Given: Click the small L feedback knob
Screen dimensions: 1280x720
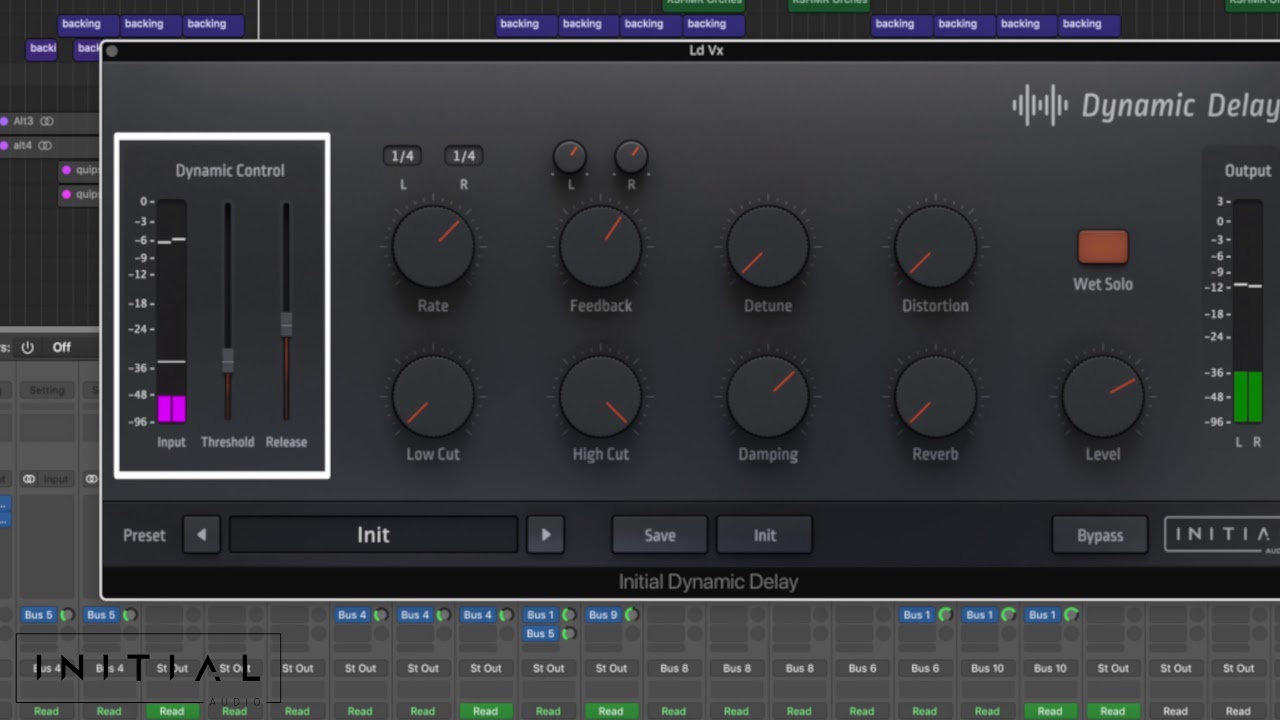Looking at the screenshot, I should tap(570, 157).
